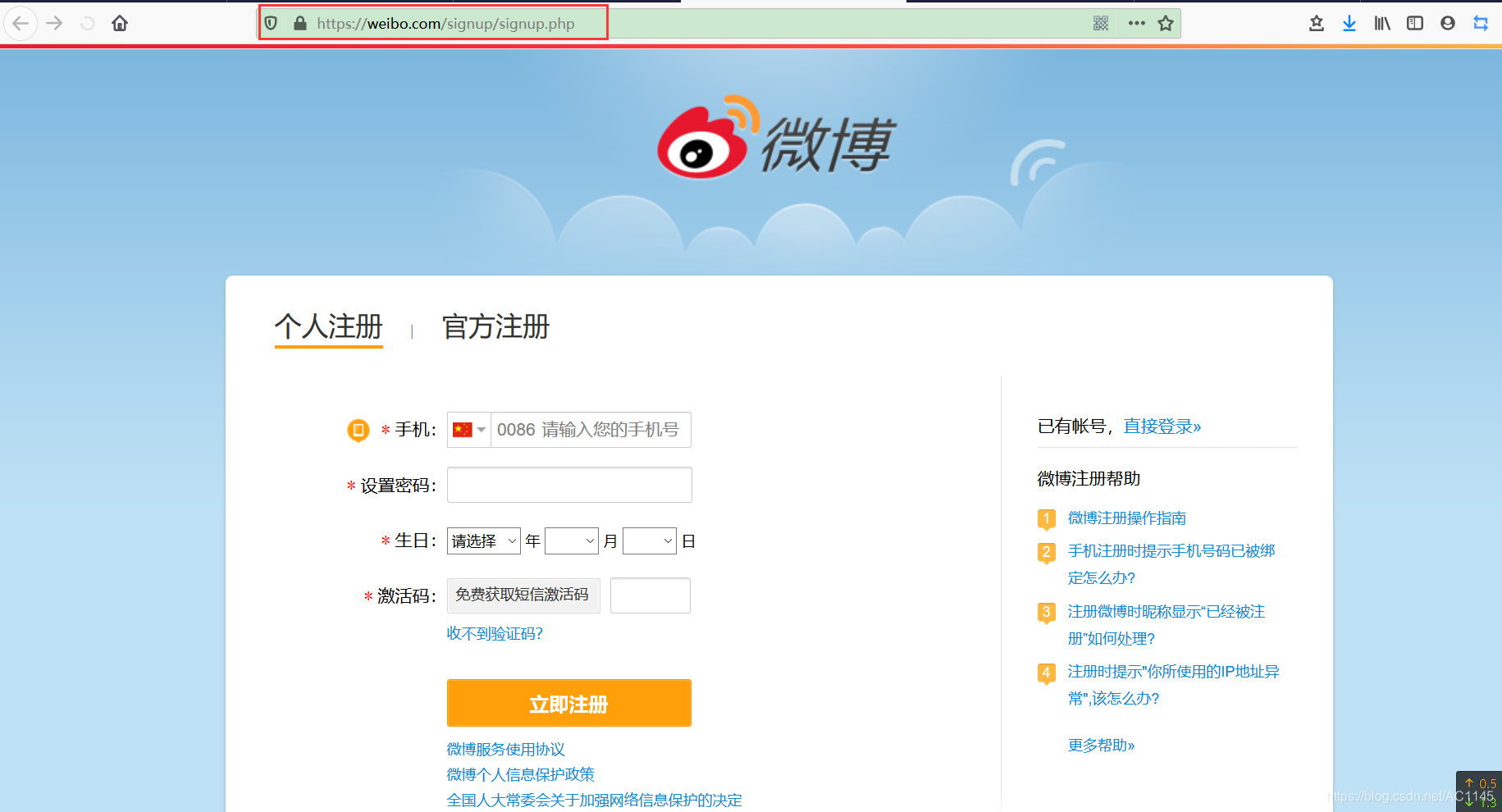Open 收不到验证码? help link
Viewport: 1502px width, 812px height.
(x=495, y=633)
